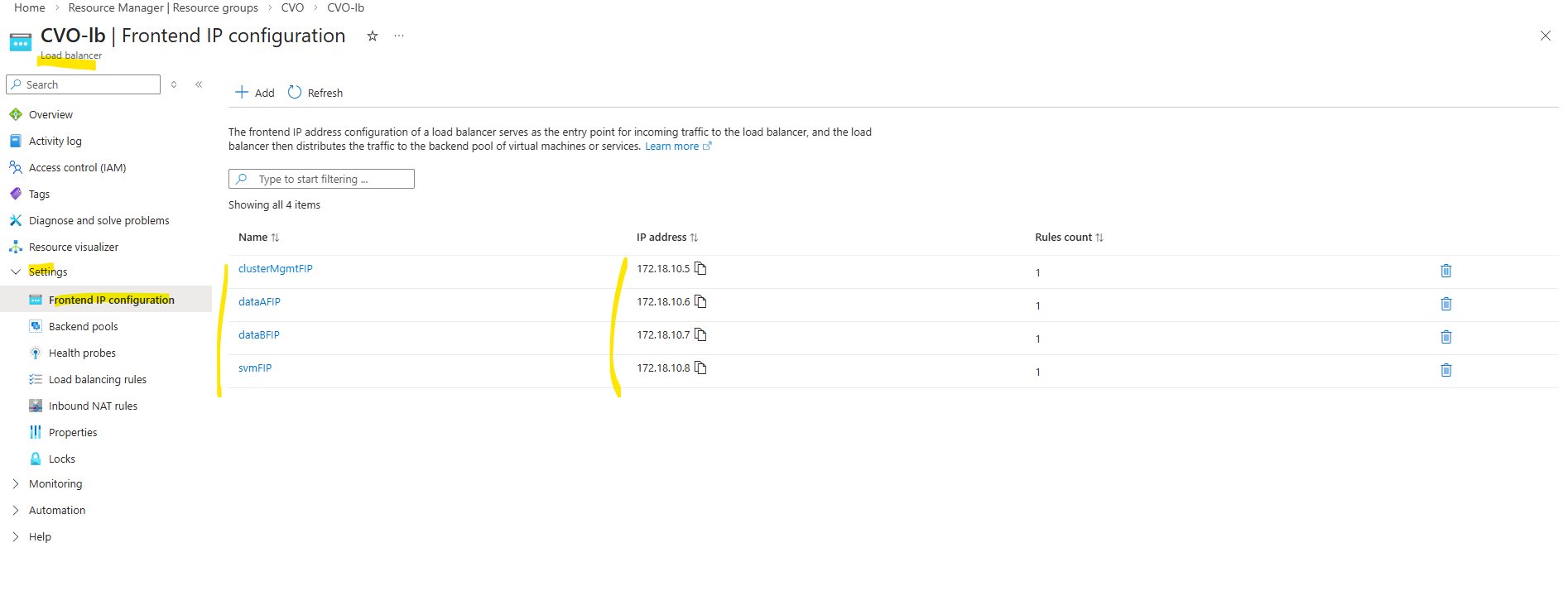Open the Learn more link
Viewport: 1568px width, 591px height.
click(x=672, y=147)
